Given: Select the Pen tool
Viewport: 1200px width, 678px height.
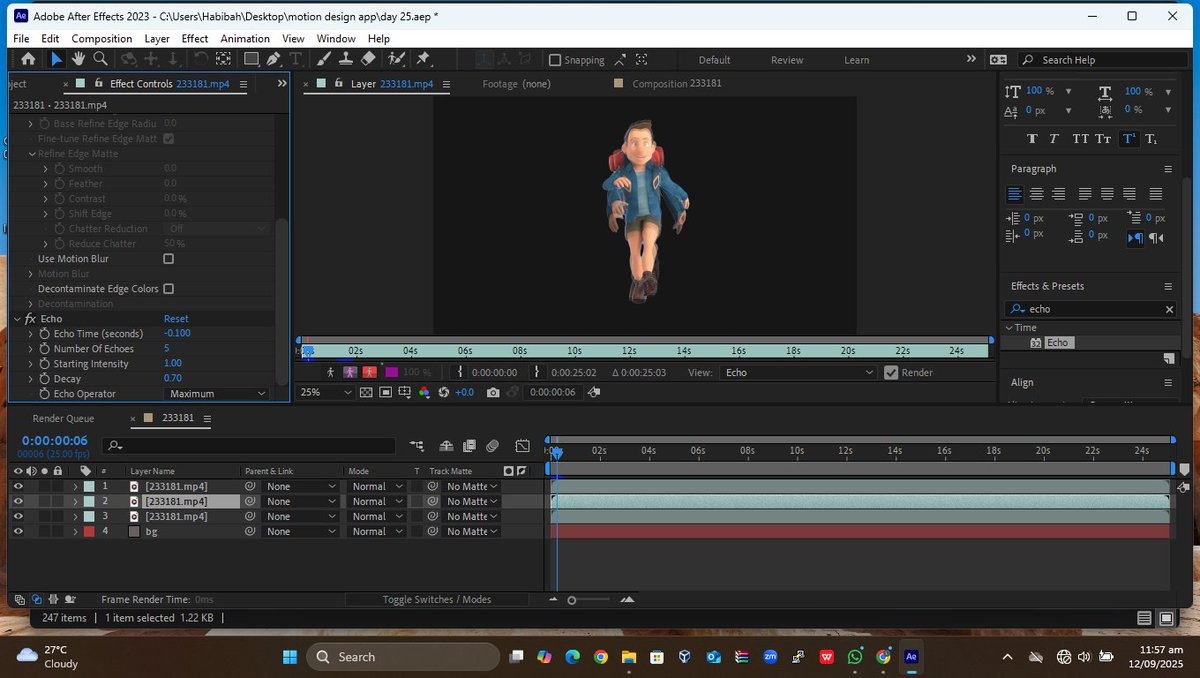Looking at the screenshot, I should coord(274,59).
